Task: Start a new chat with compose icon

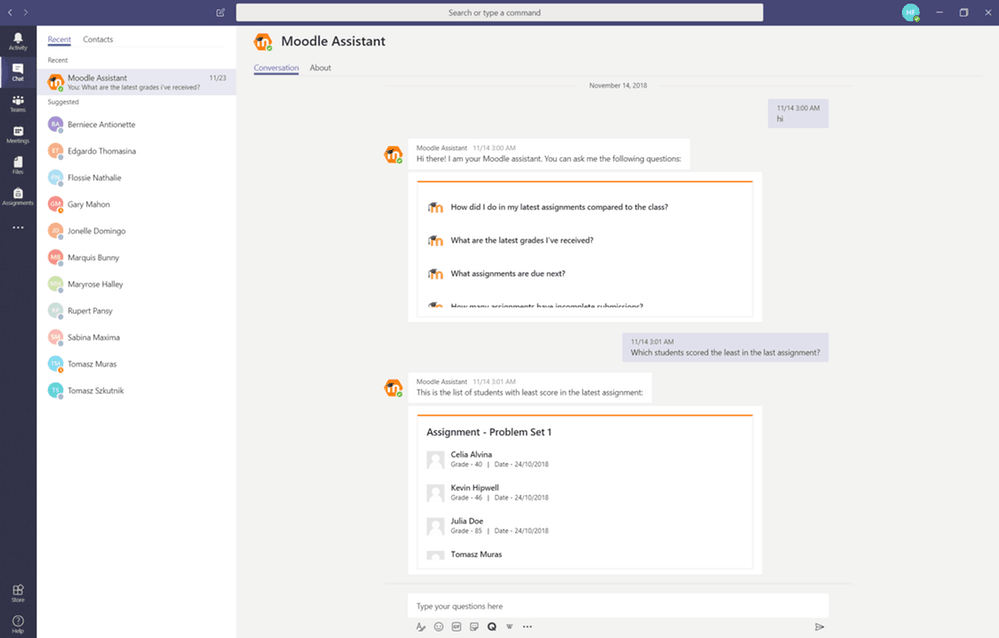Action: 220,13
